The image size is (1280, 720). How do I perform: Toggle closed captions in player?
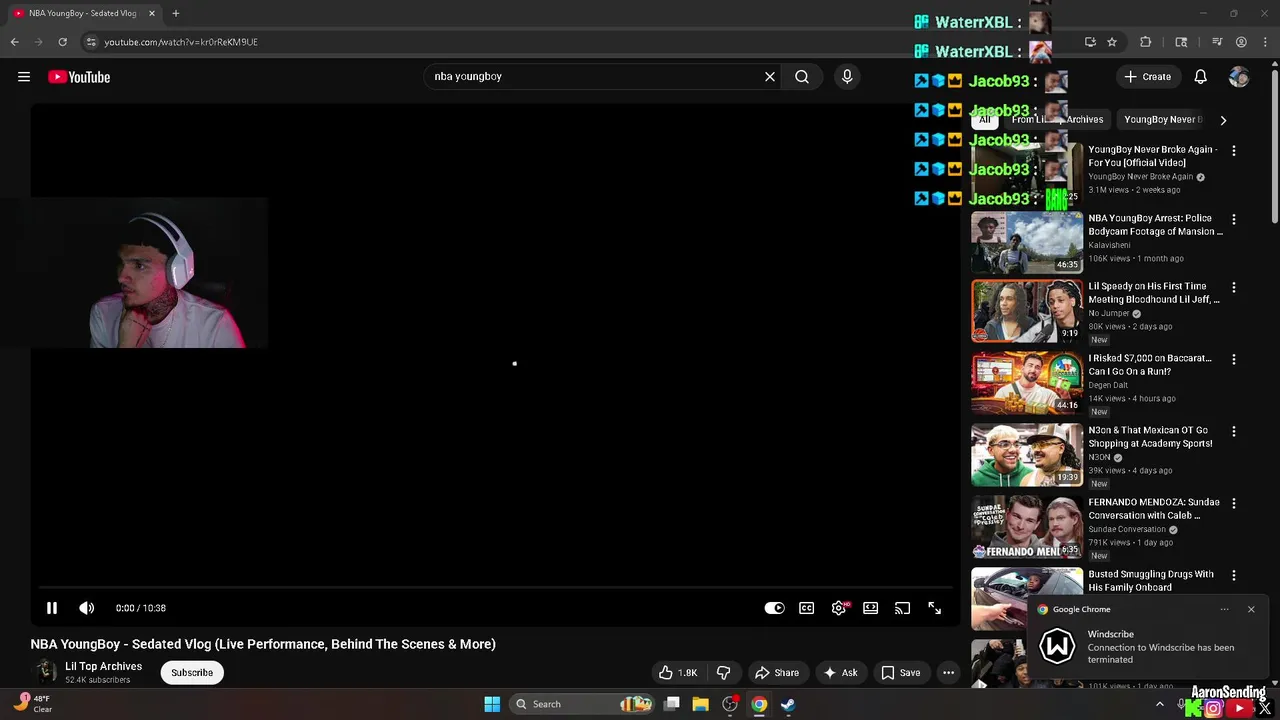(807, 608)
